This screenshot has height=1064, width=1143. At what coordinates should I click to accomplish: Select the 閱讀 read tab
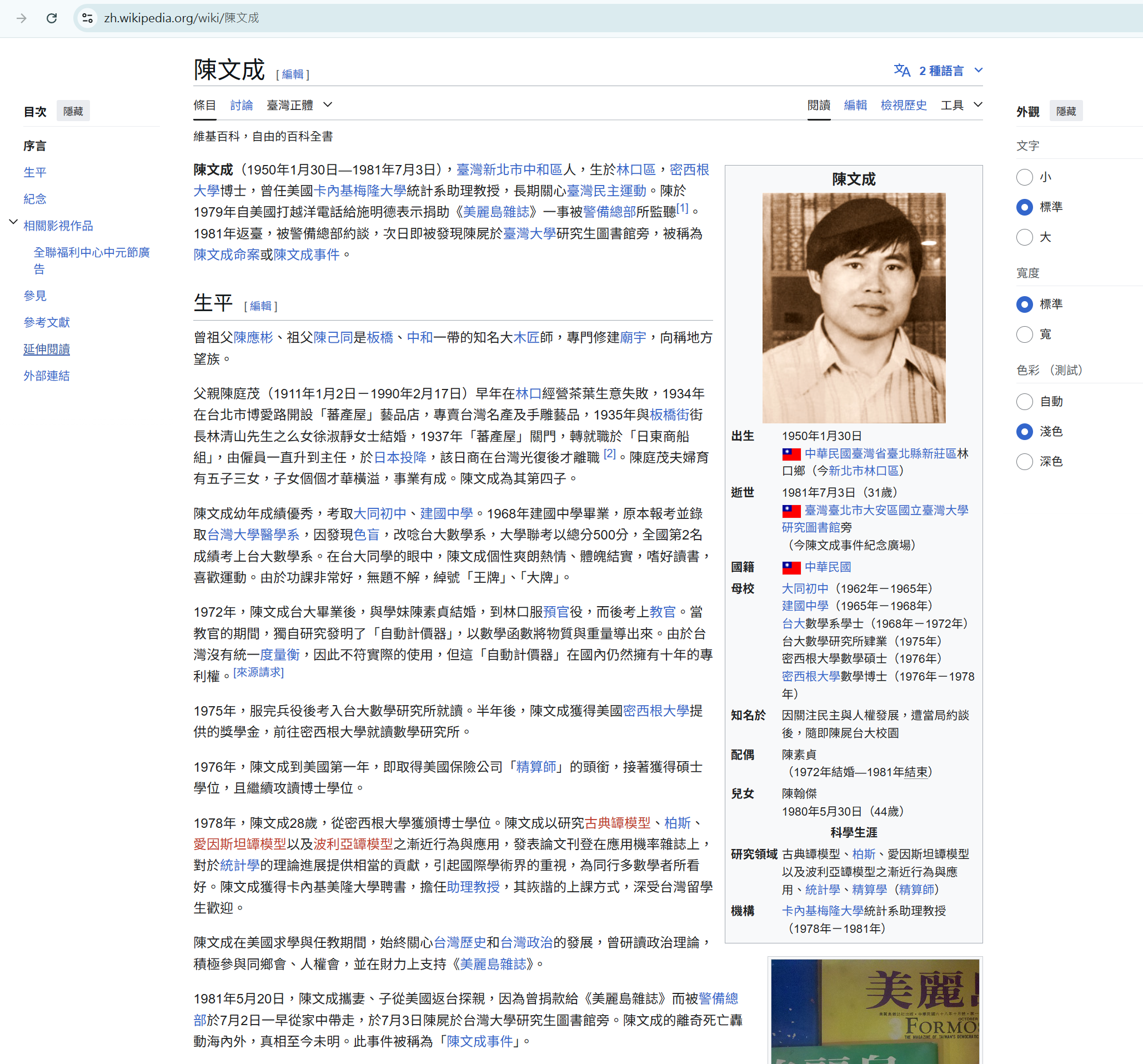pyautogui.click(x=819, y=105)
